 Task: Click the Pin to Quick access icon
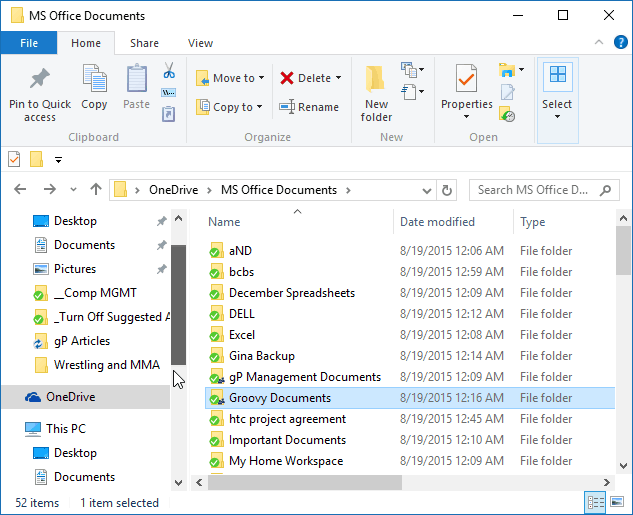(40, 78)
